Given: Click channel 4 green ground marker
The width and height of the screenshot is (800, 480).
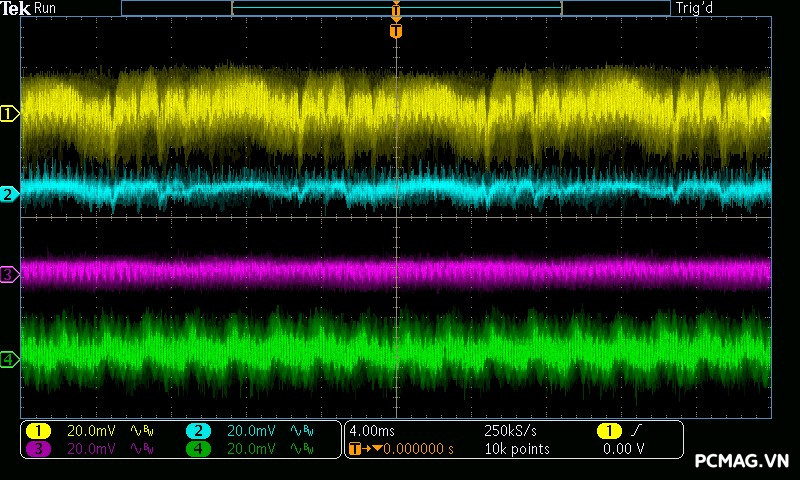Looking at the screenshot, I should click(9, 359).
